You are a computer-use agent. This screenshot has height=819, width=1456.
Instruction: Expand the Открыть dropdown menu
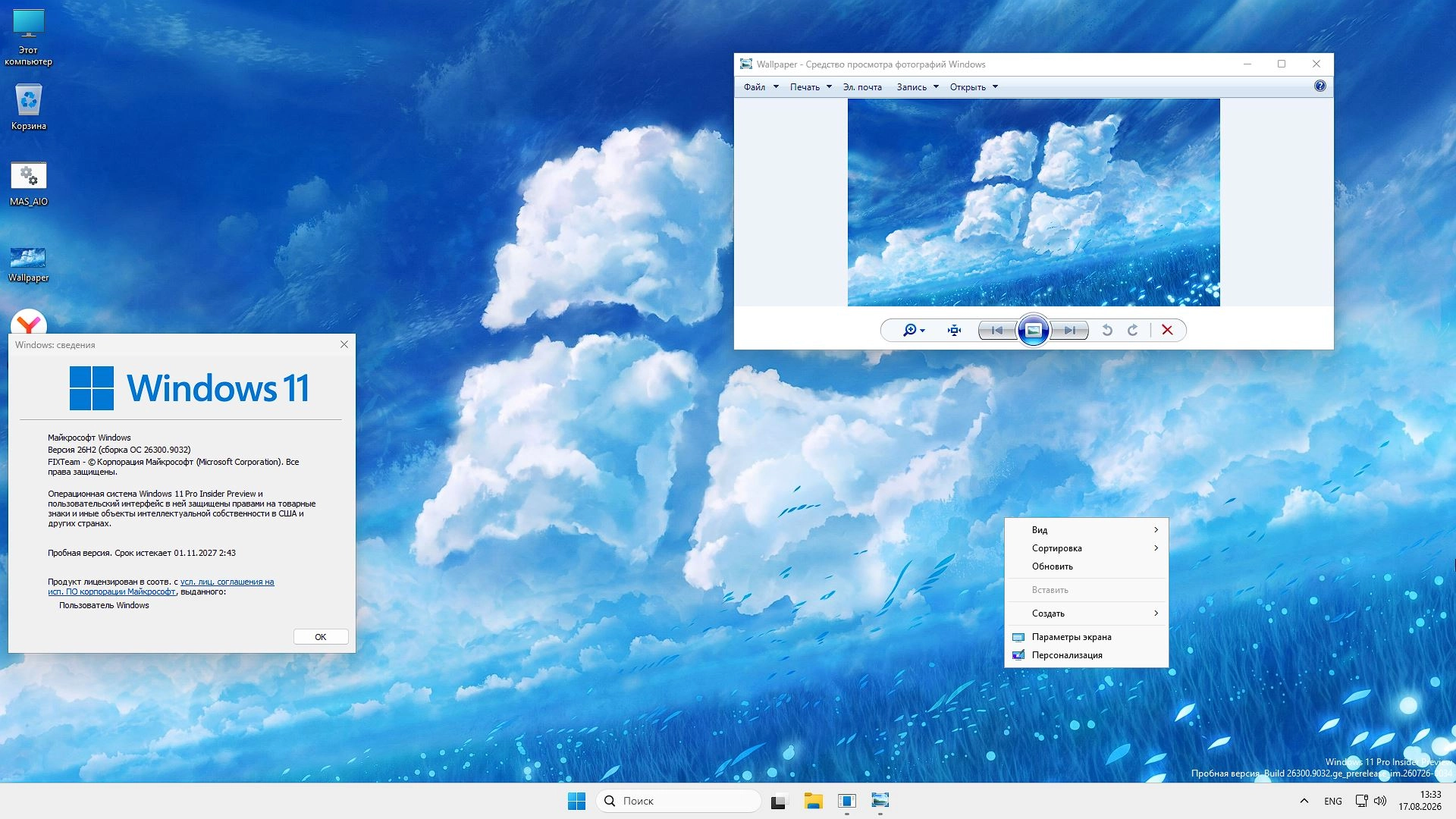[x=974, y=87]
